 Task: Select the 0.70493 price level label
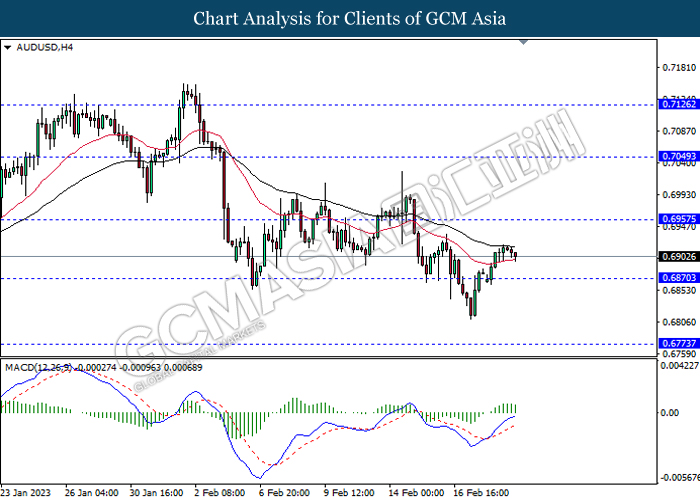click(x=679, y=156)
